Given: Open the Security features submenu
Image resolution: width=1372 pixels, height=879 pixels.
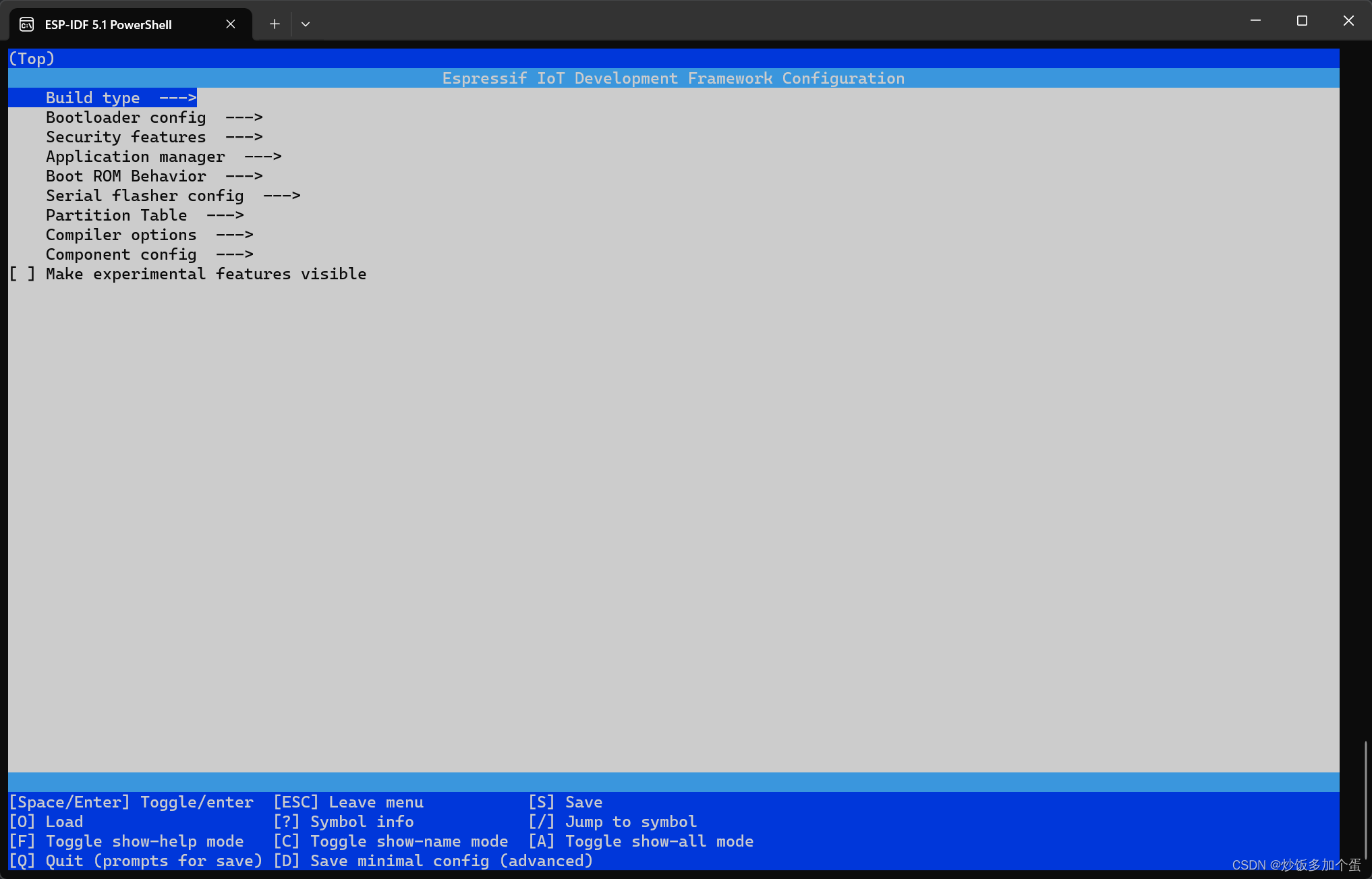Looking at the screenshot, I should pyautogui.click(x=154, y=137).
